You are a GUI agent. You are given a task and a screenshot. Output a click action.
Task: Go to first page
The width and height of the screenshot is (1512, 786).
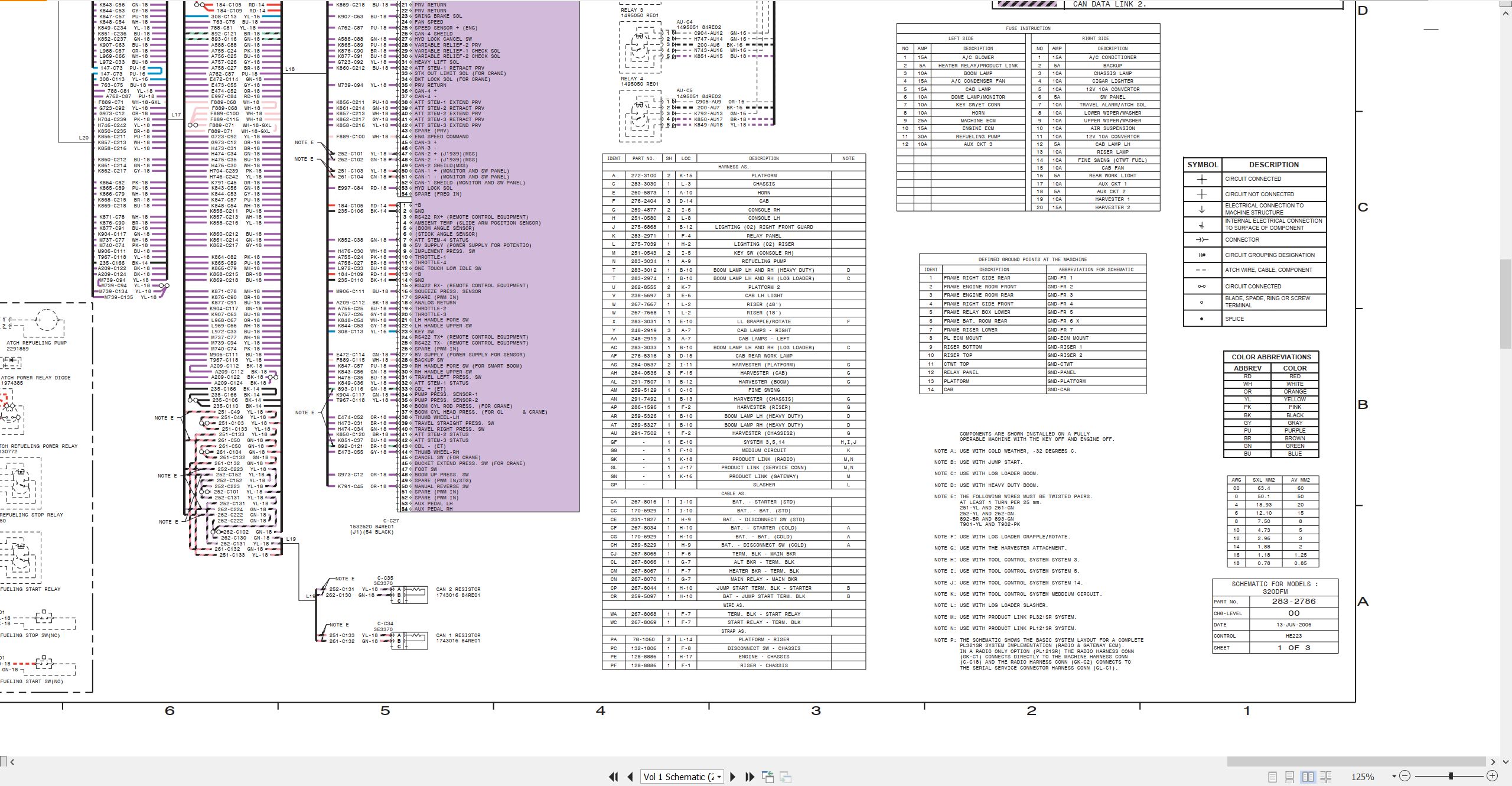(x=614, y=777)
